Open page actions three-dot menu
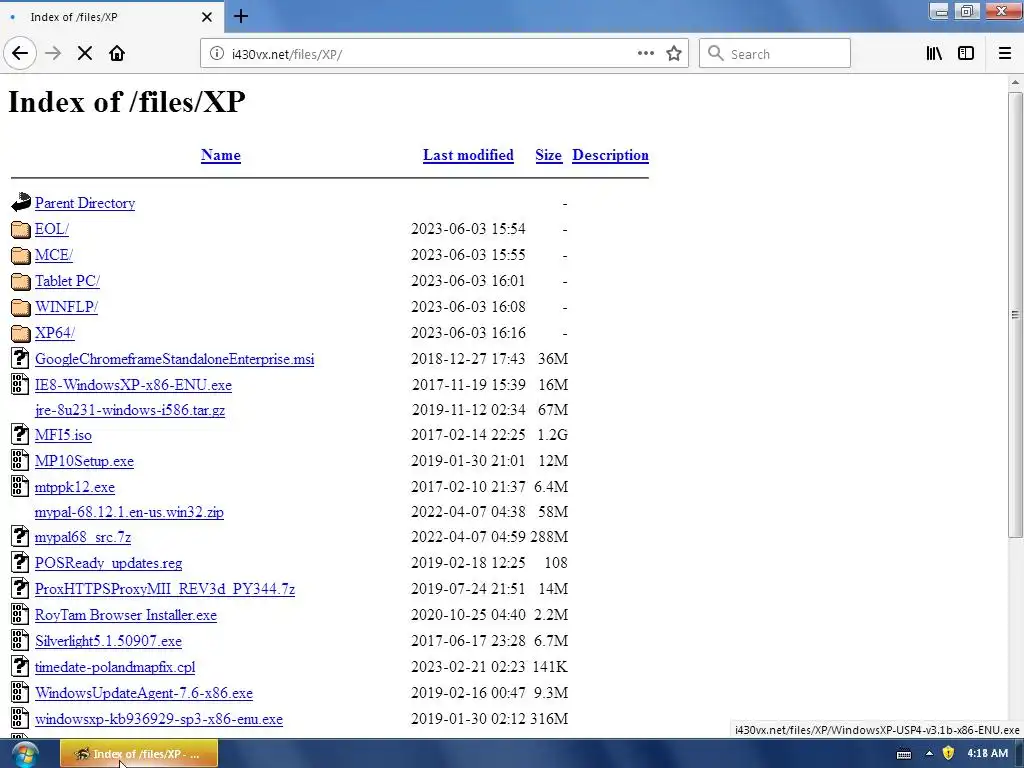Viewport: 1024px width, 768px height. pos(645,54)
